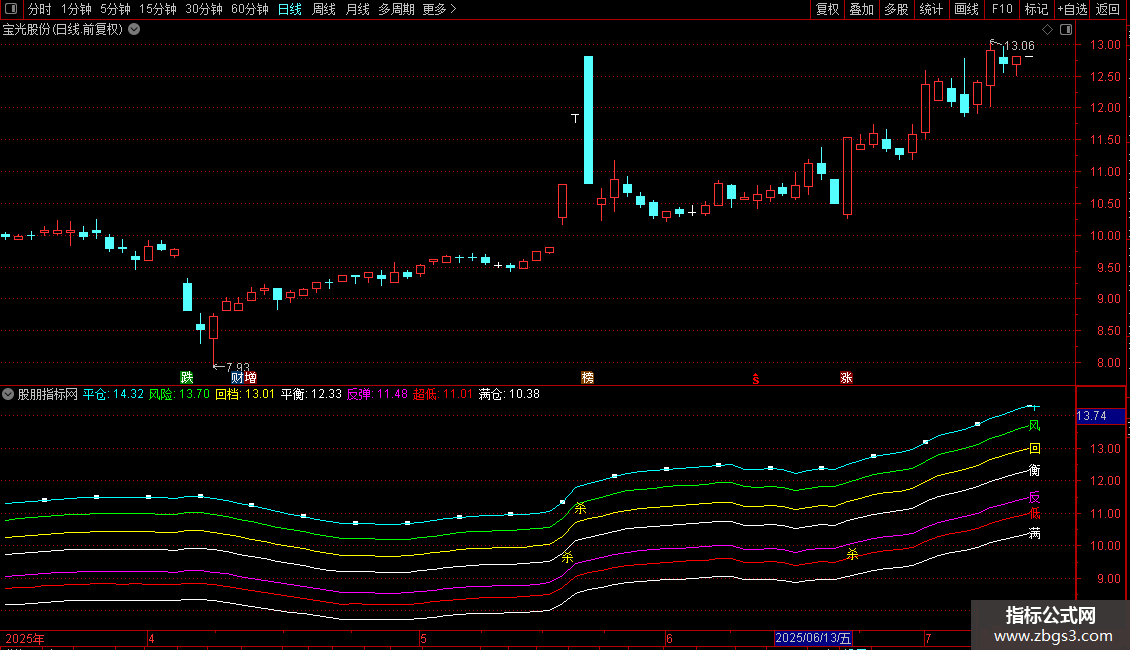Viewport: 1130px width, 650px height.
Task: Click the white 满 line label
Action: coord(1034,533)
